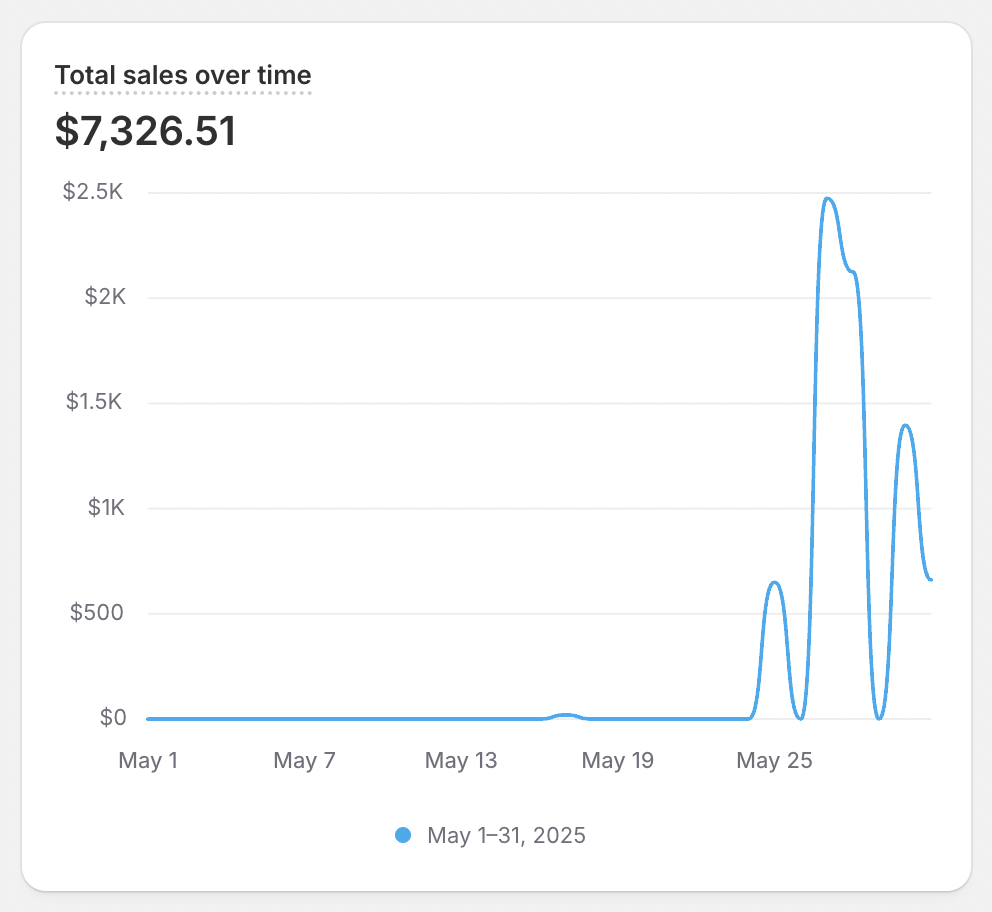Viewport: 992px width, 912px height.
Task: Click the "May 7" x-axis label
Action: [304, 761]
